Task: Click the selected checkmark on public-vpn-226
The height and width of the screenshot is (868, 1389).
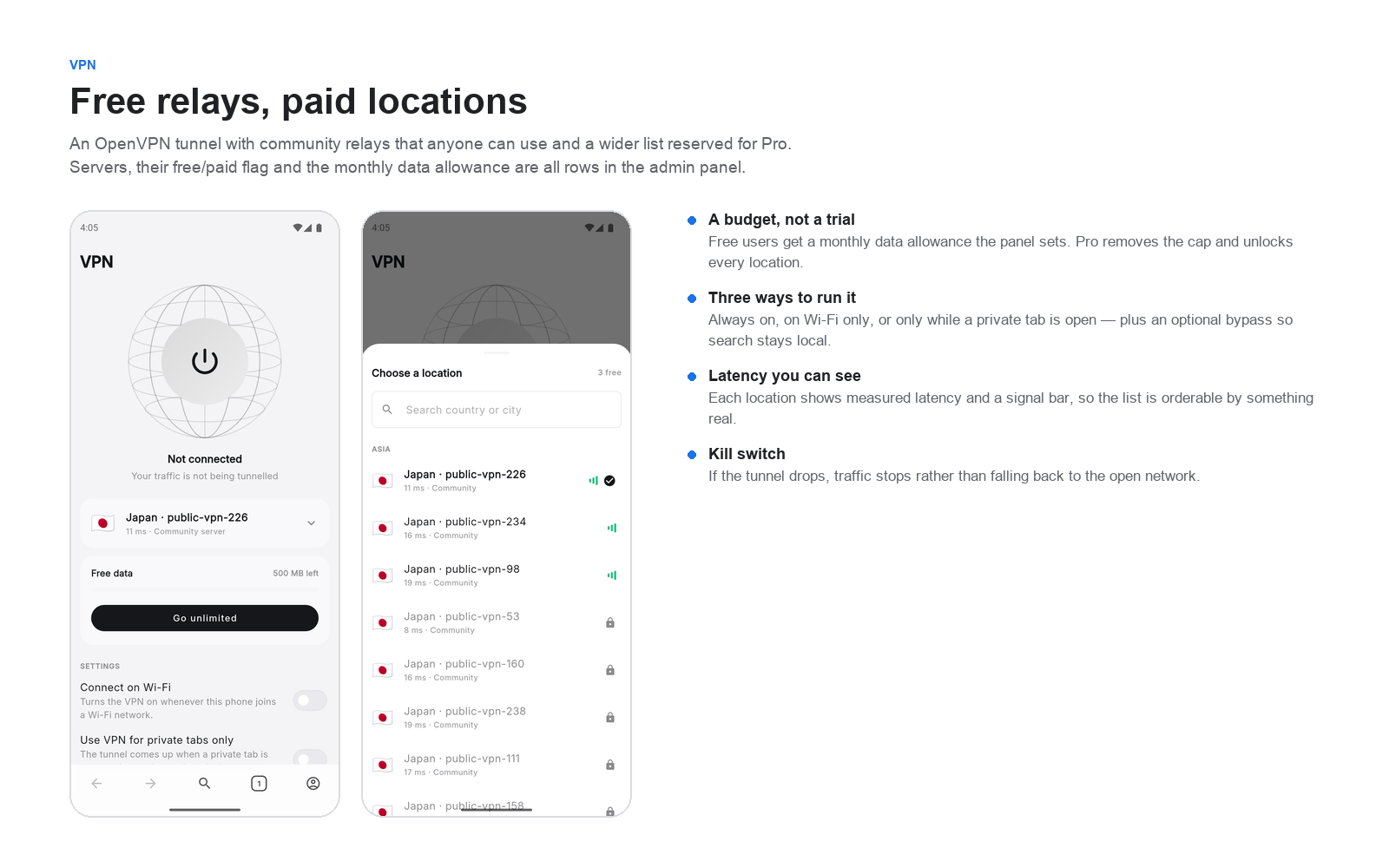Action: (x=609, y=481)
